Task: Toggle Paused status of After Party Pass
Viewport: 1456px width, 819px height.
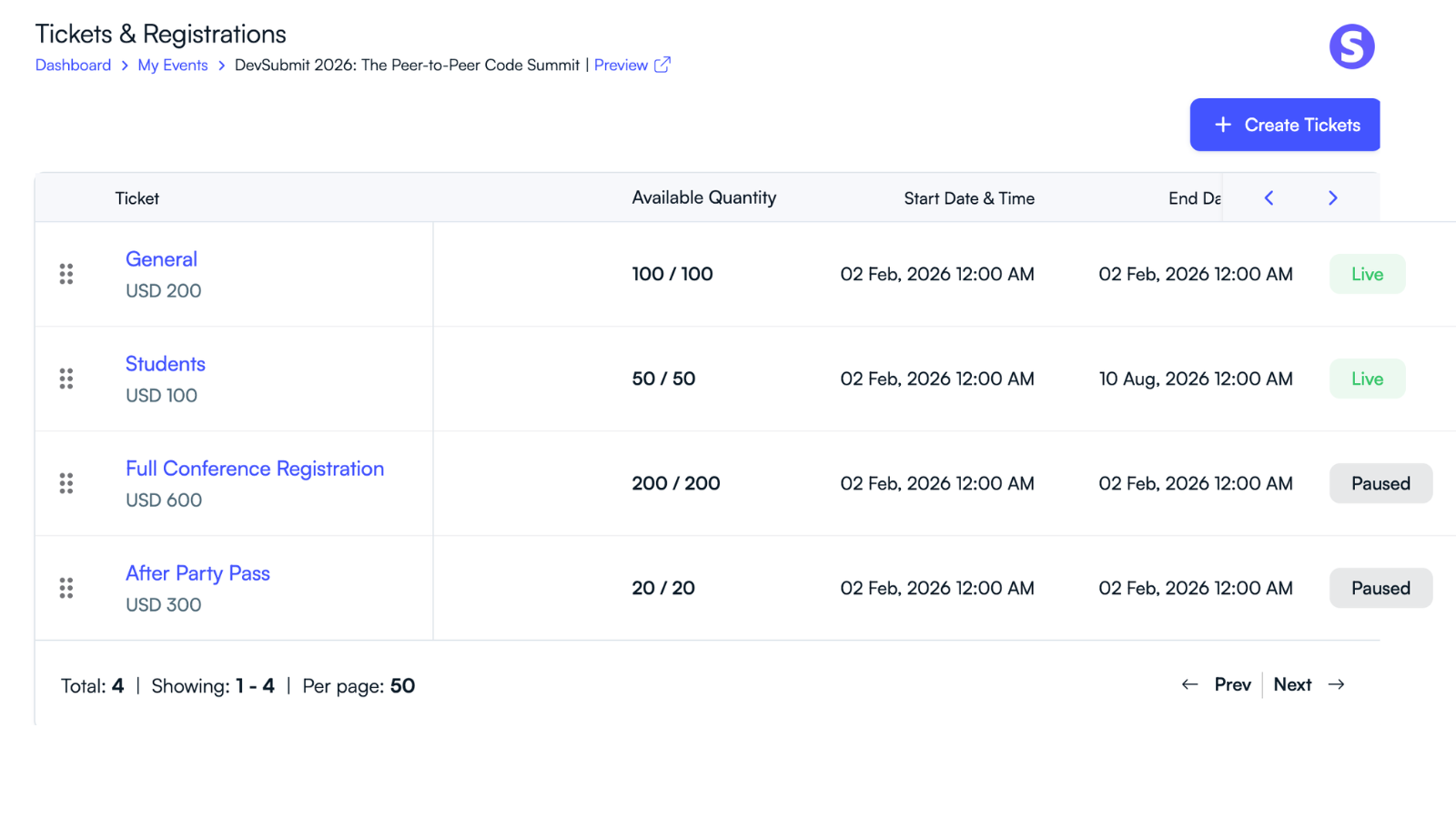Action: click(1380, 588)
